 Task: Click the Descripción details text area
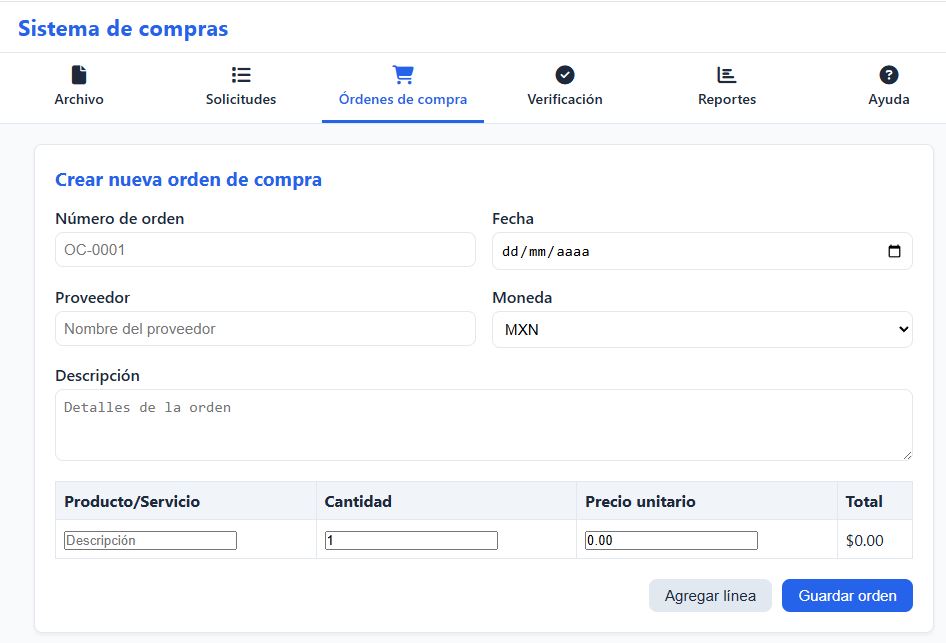[x=483, y=425]
